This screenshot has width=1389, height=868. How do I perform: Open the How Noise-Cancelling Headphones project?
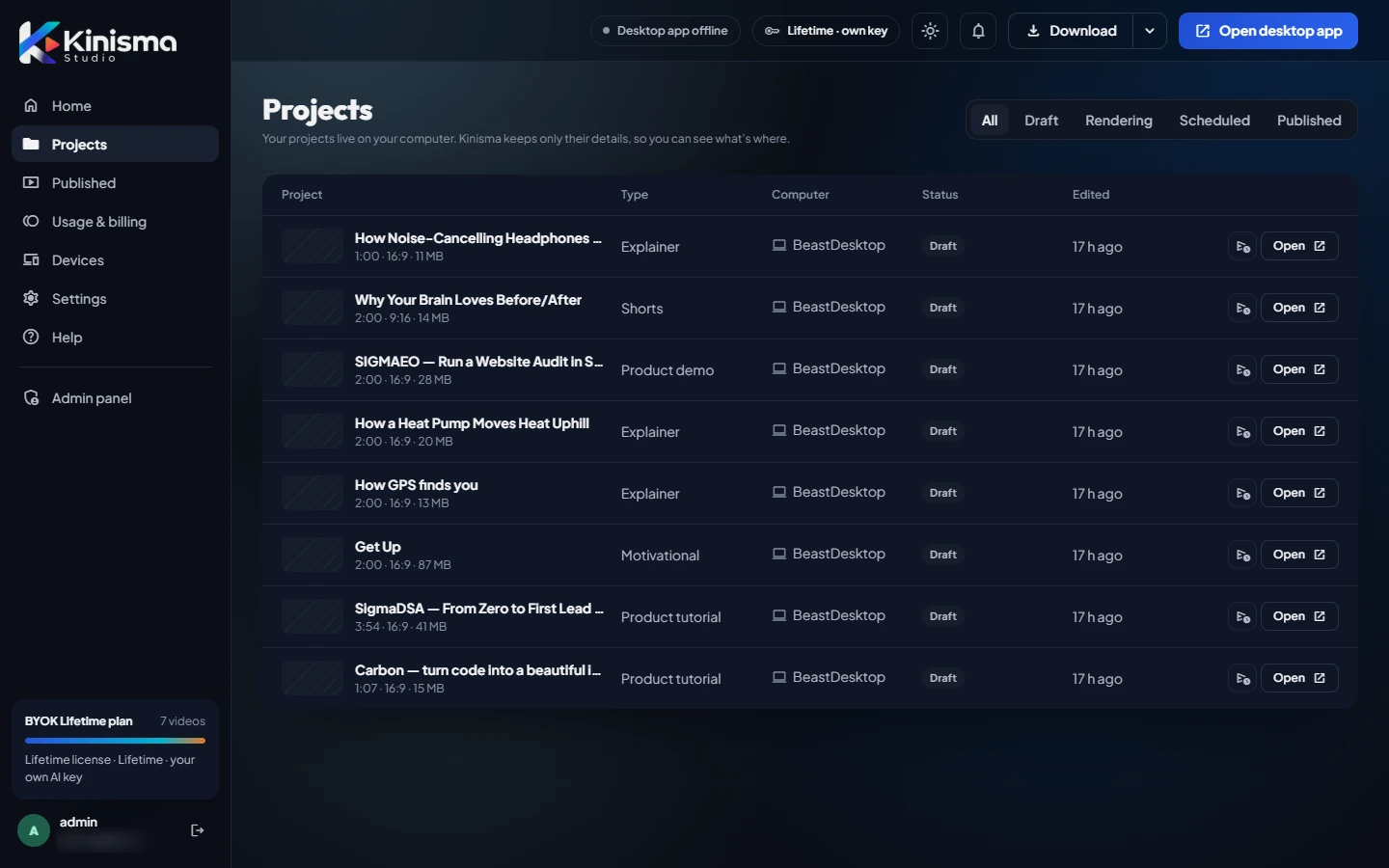pos(1299,246)
